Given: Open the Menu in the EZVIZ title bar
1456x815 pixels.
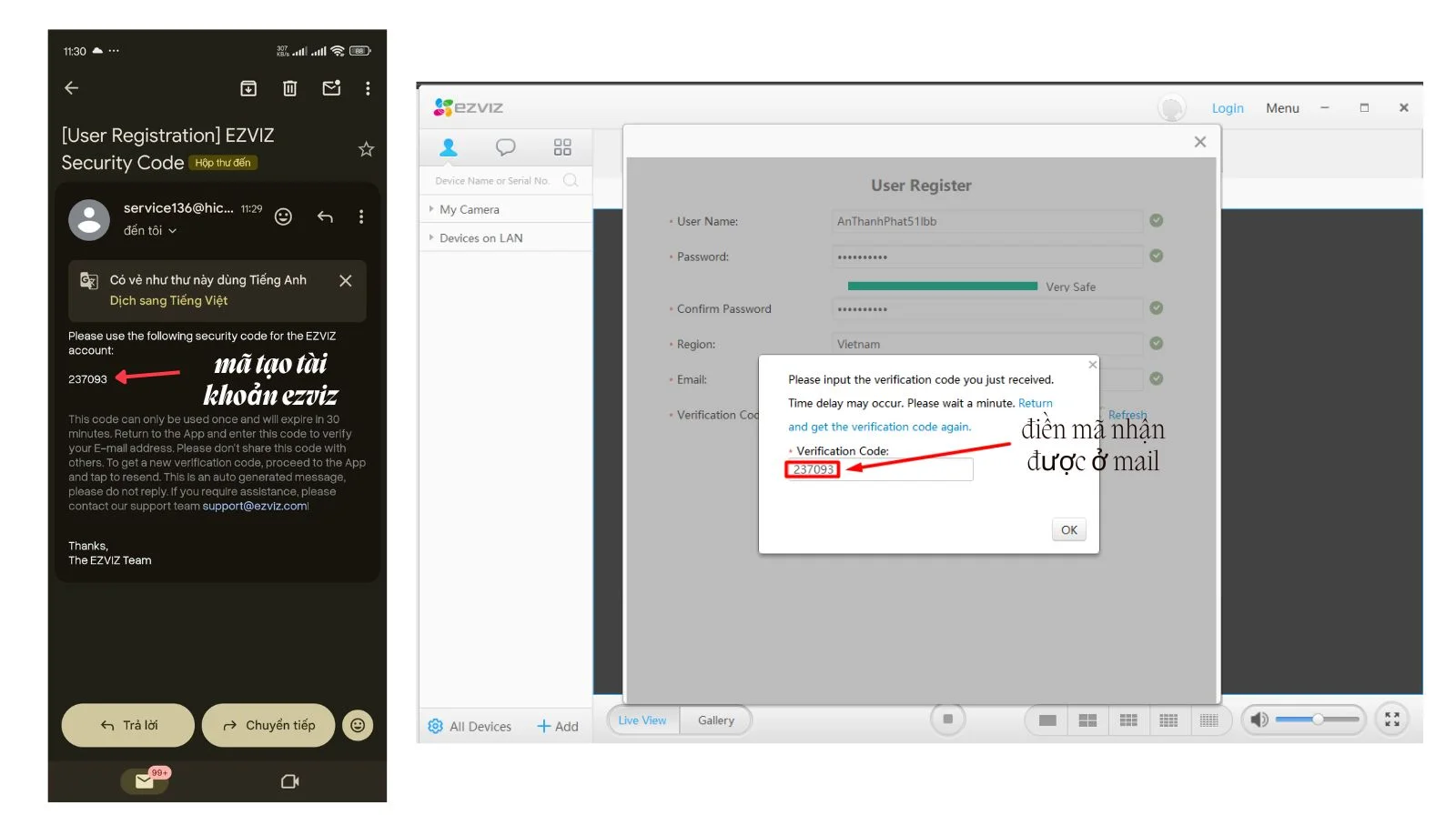Looking at the screenshot, I should click(x=1282, y=108).
